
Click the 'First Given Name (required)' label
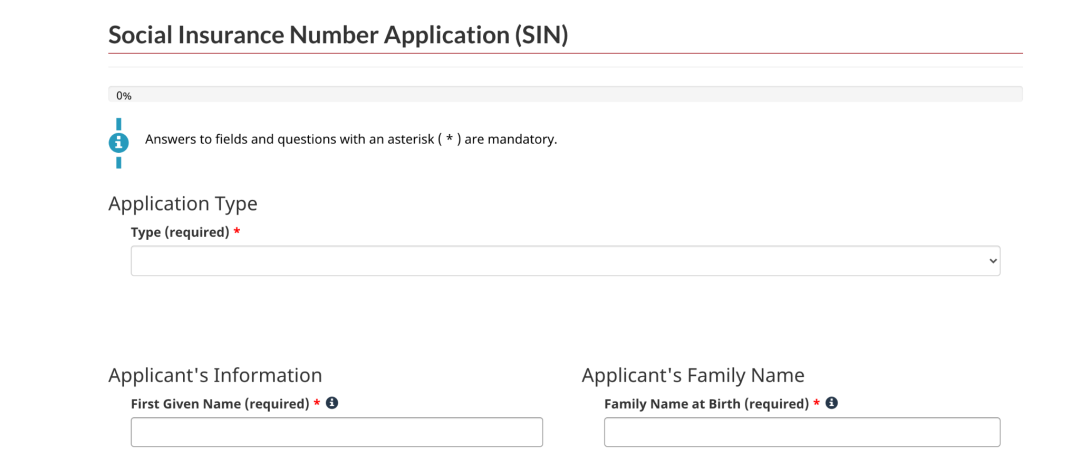220,404
